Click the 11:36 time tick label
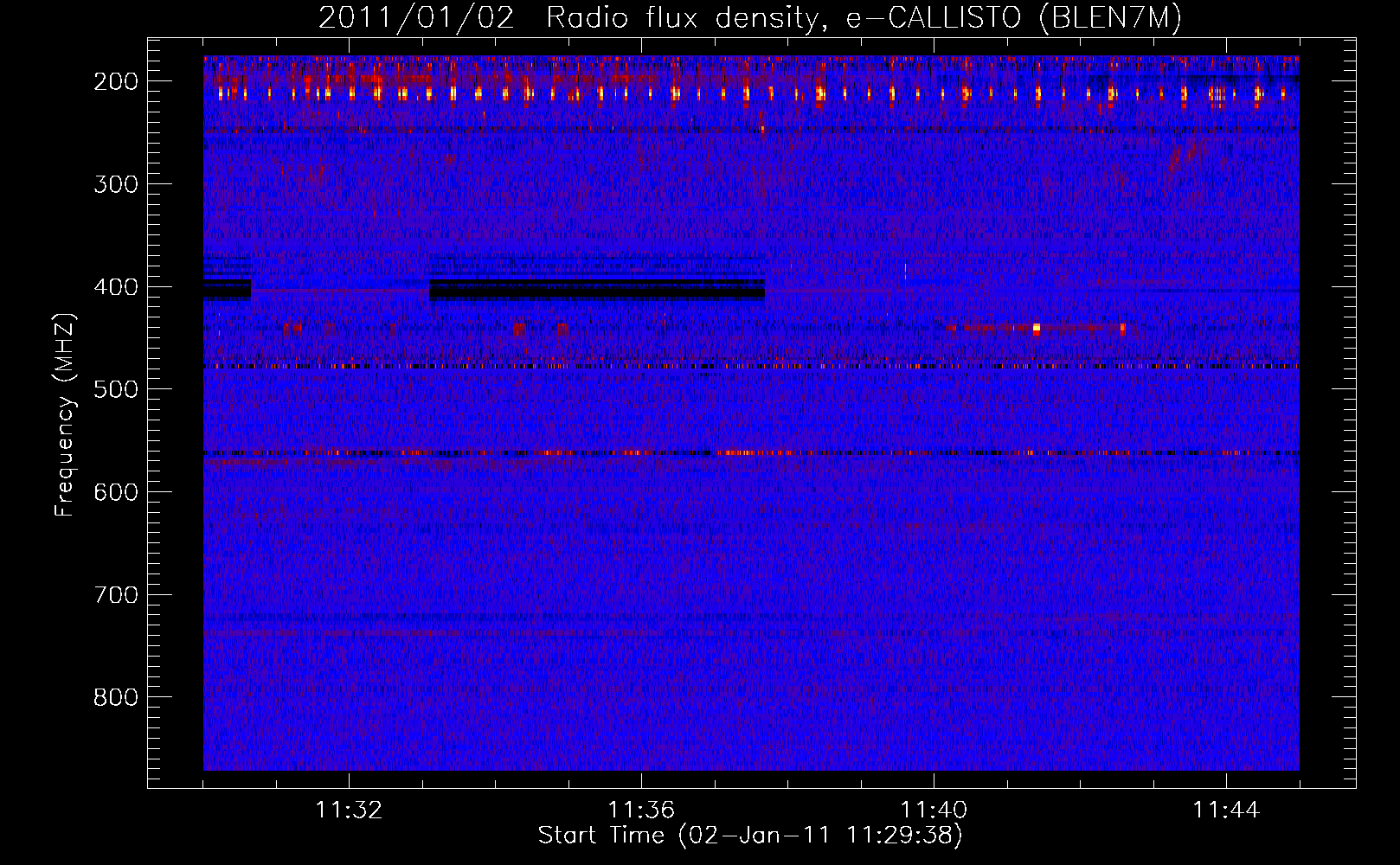 click(x=641, y=810)
